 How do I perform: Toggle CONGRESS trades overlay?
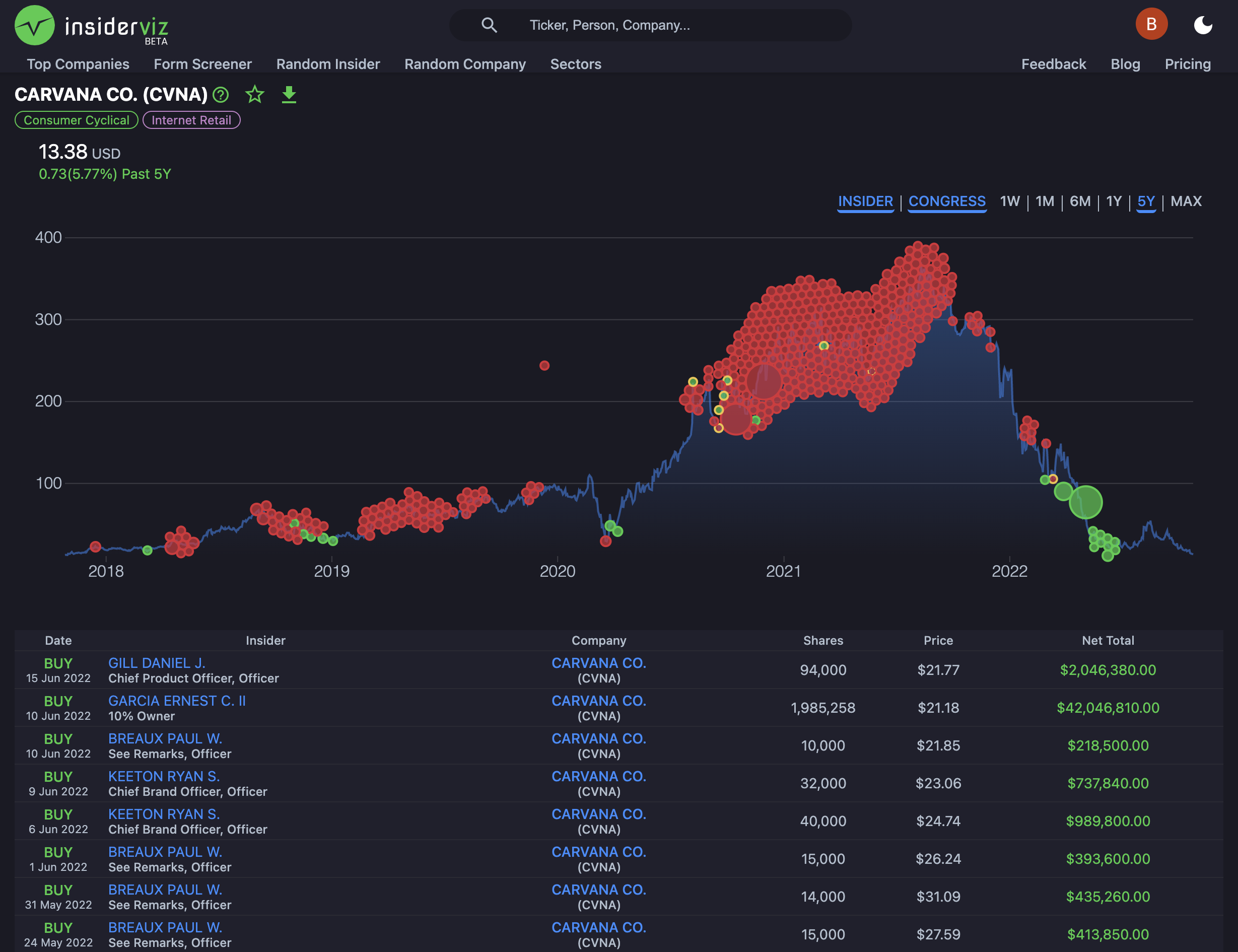point(947,201)
